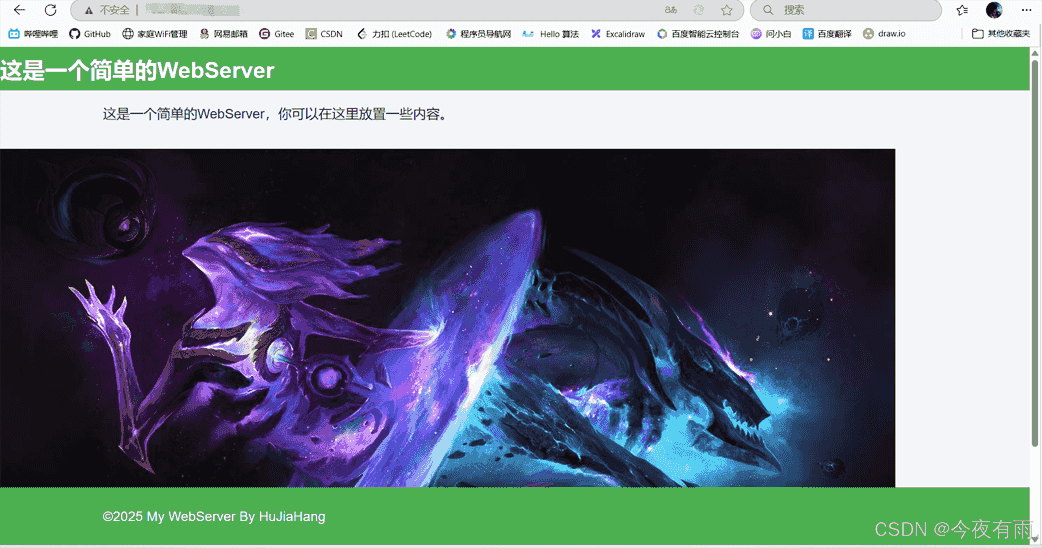This screenshot has height=548, width=1042.
Task: Open the browser settings ellipsis menu
Action: [x=1026, y=10]
